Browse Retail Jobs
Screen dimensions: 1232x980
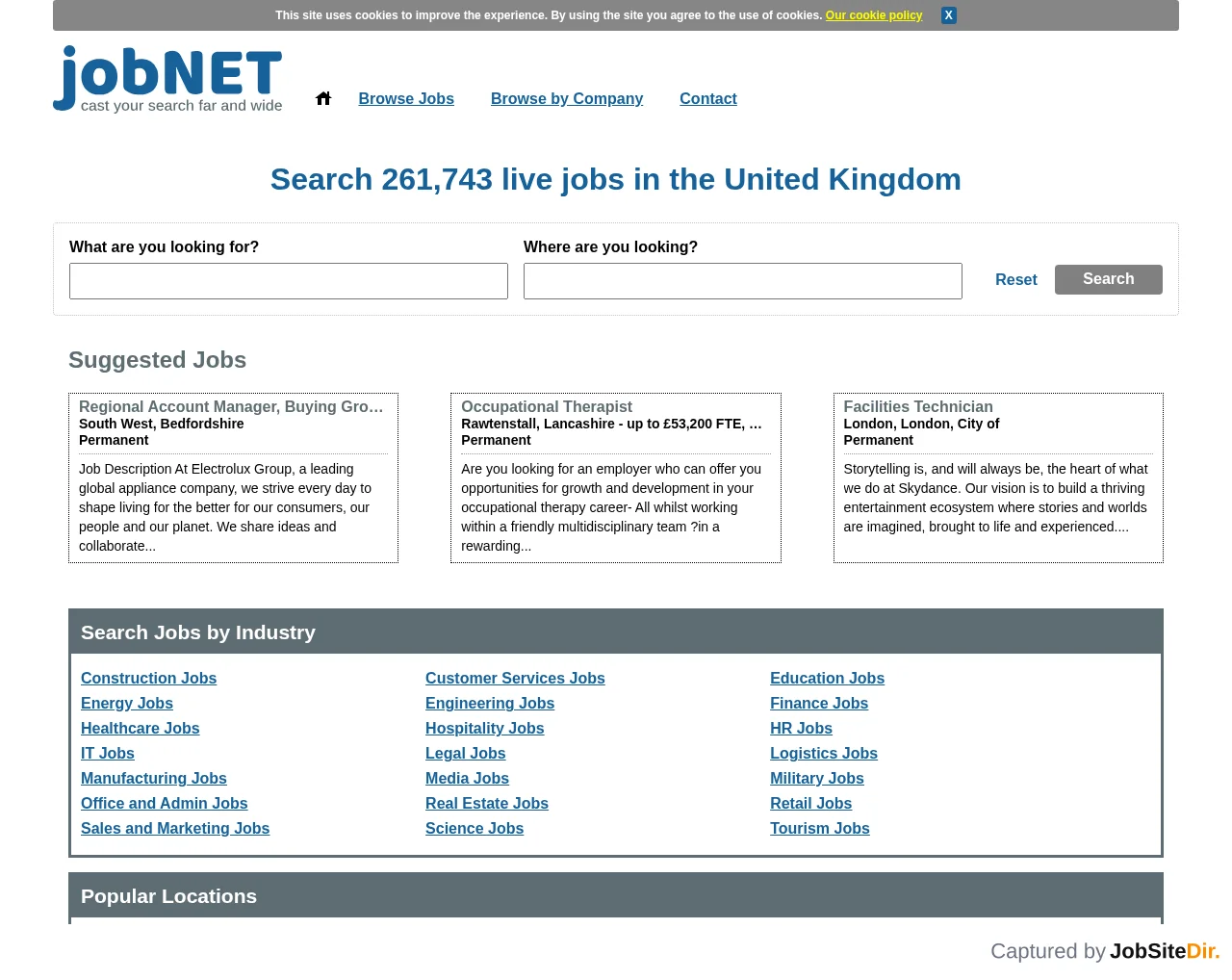click(x=811, y=803)
